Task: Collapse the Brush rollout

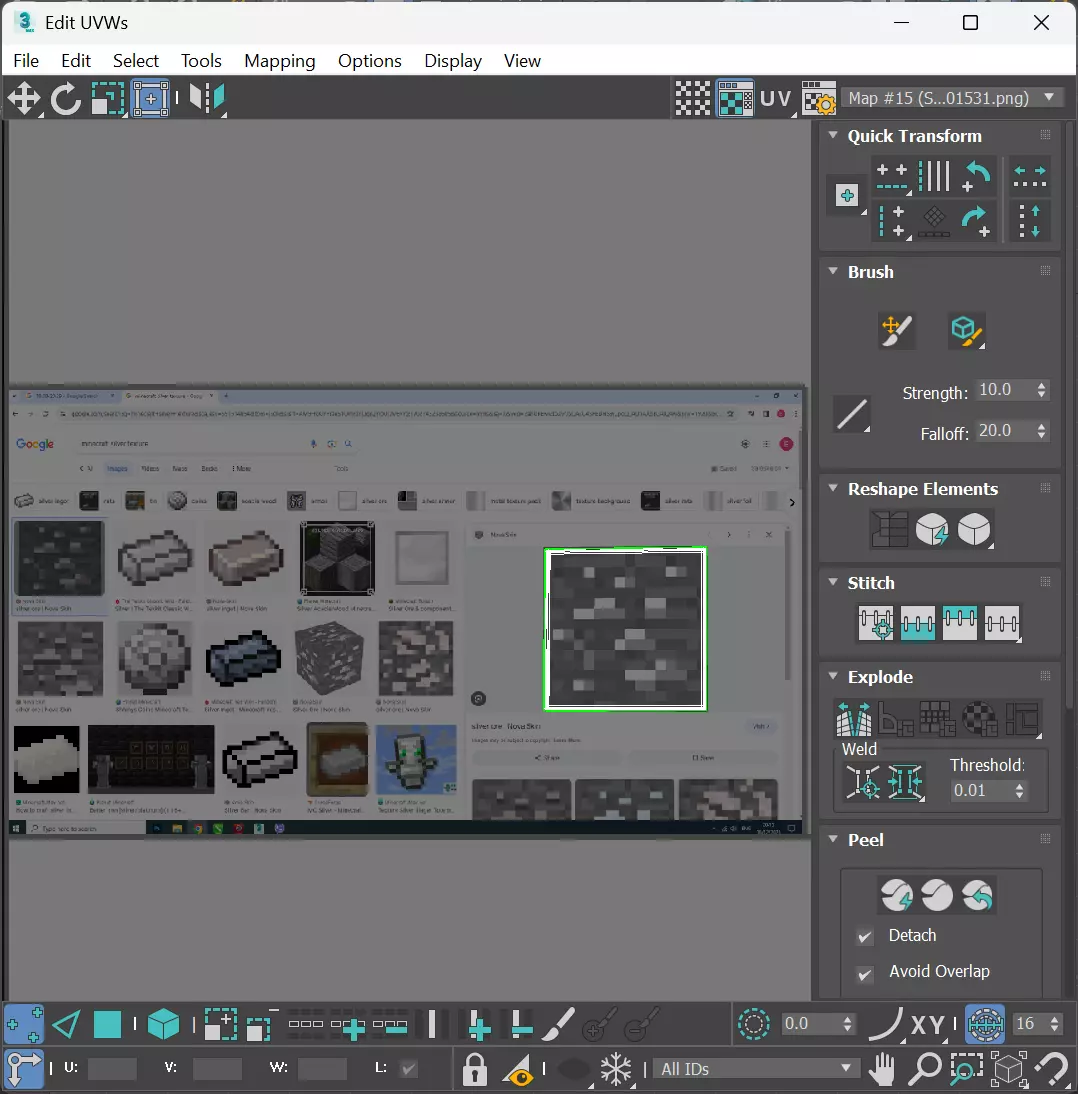Action: point(832,271)
